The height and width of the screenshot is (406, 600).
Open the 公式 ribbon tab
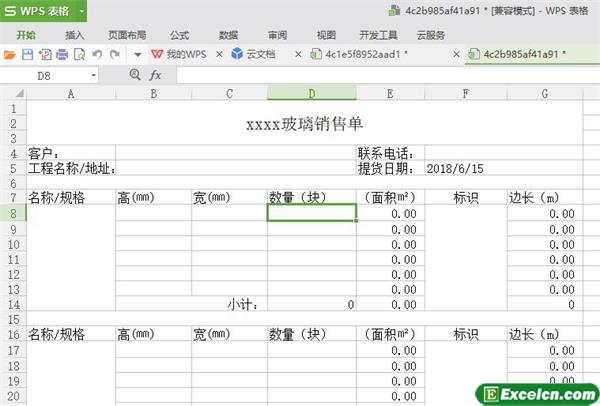(179, 35)
